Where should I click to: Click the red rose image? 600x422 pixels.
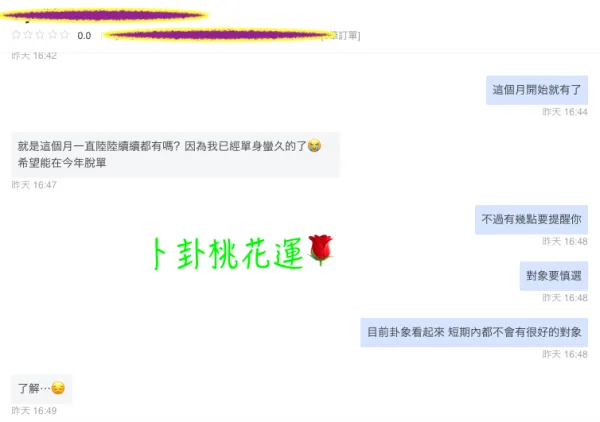click(321, 249)
